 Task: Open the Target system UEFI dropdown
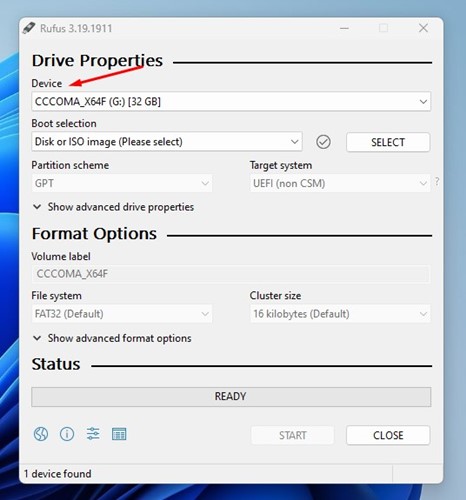340,183
